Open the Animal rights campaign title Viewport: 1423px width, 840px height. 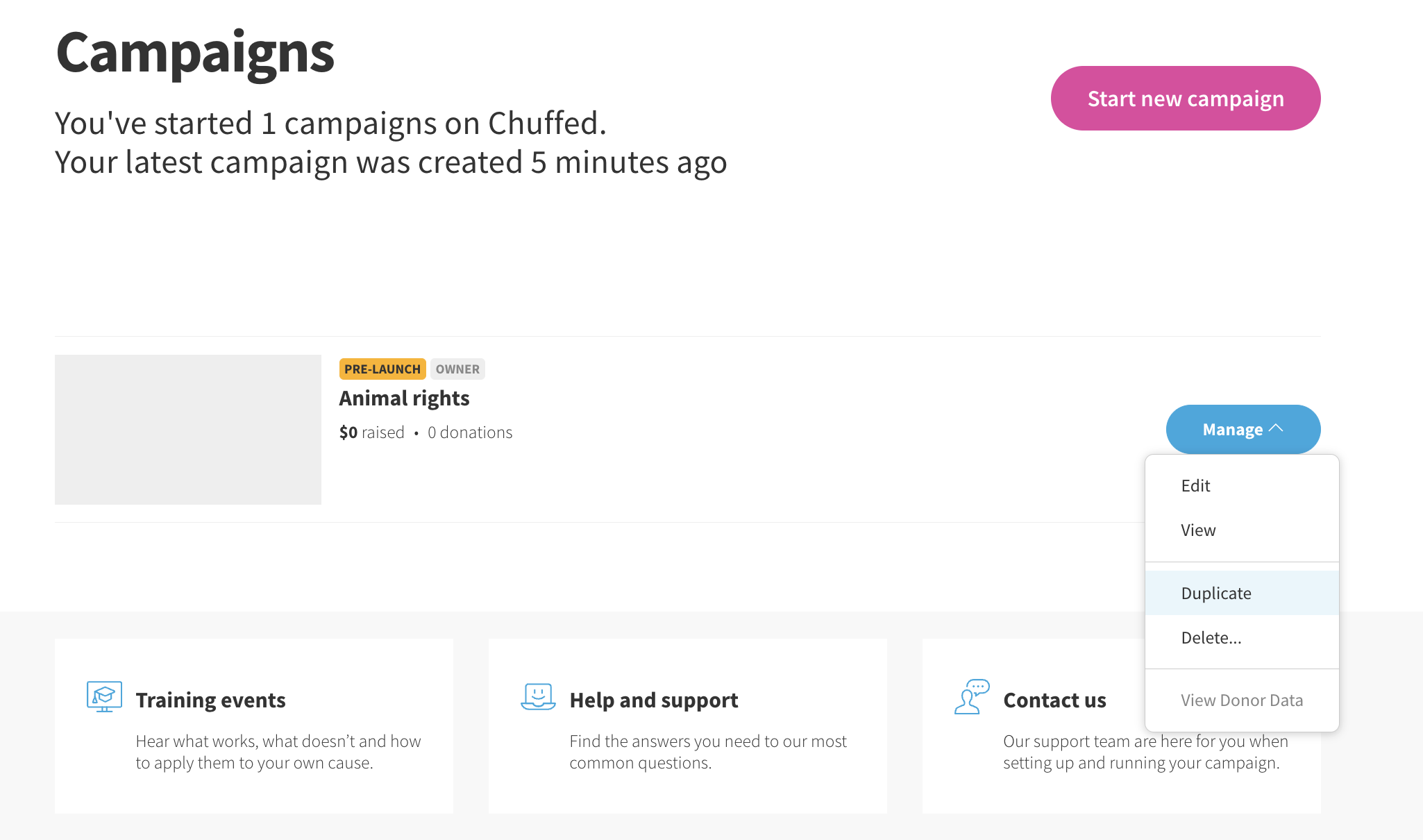coord(404,398)
